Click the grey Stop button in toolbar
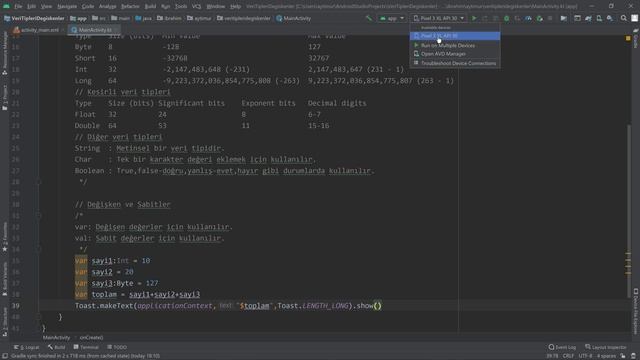Viewport: 640px width, 360px height. 550,18
